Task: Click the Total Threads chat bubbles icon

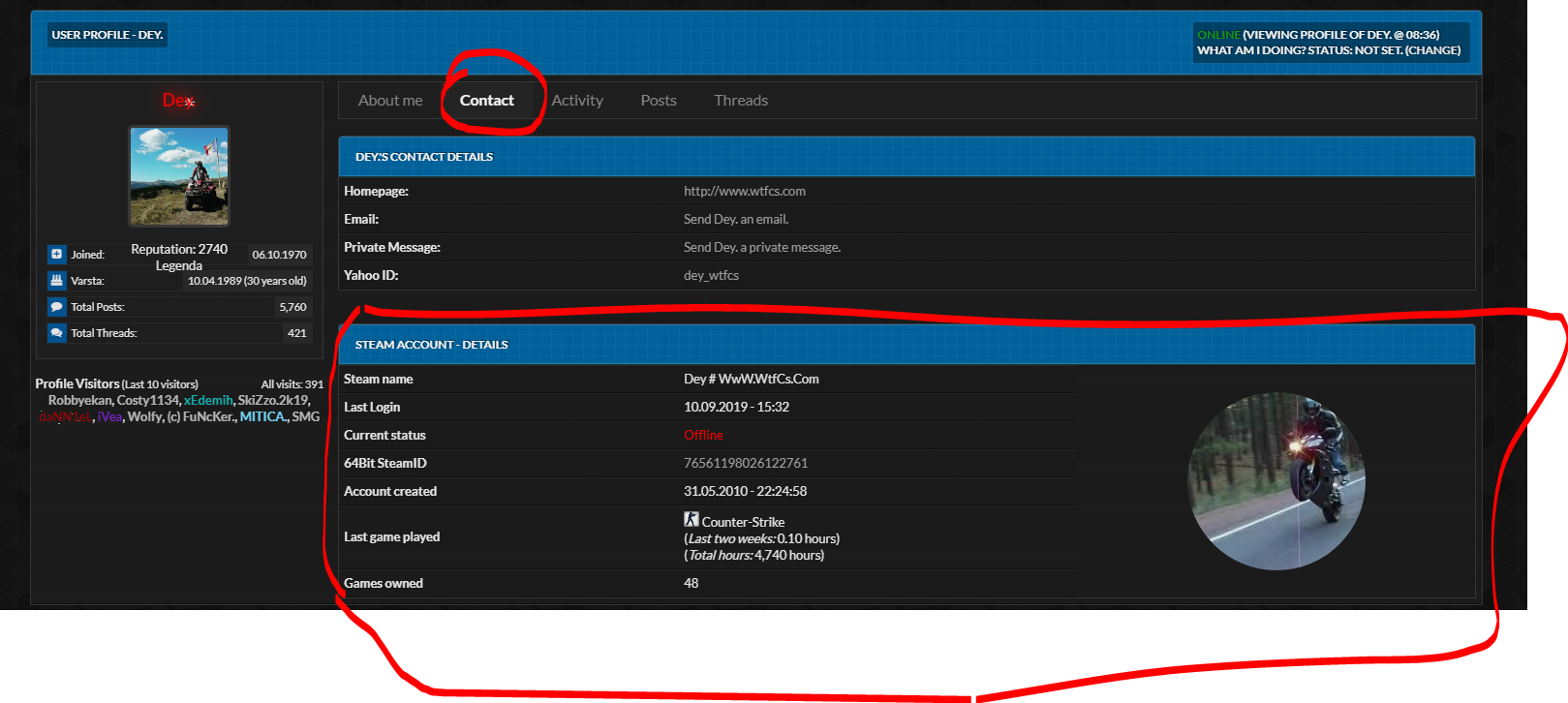Action: point(56,333)
